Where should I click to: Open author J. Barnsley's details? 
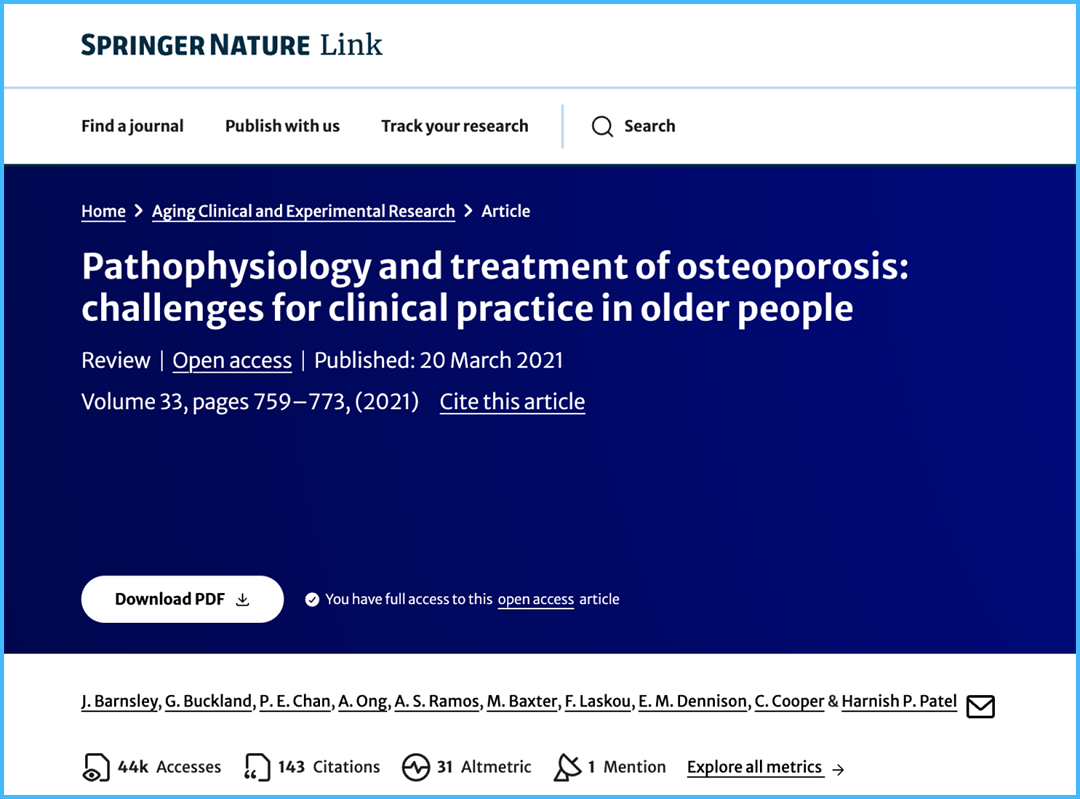pyautogui.click(x=119, y=702)
